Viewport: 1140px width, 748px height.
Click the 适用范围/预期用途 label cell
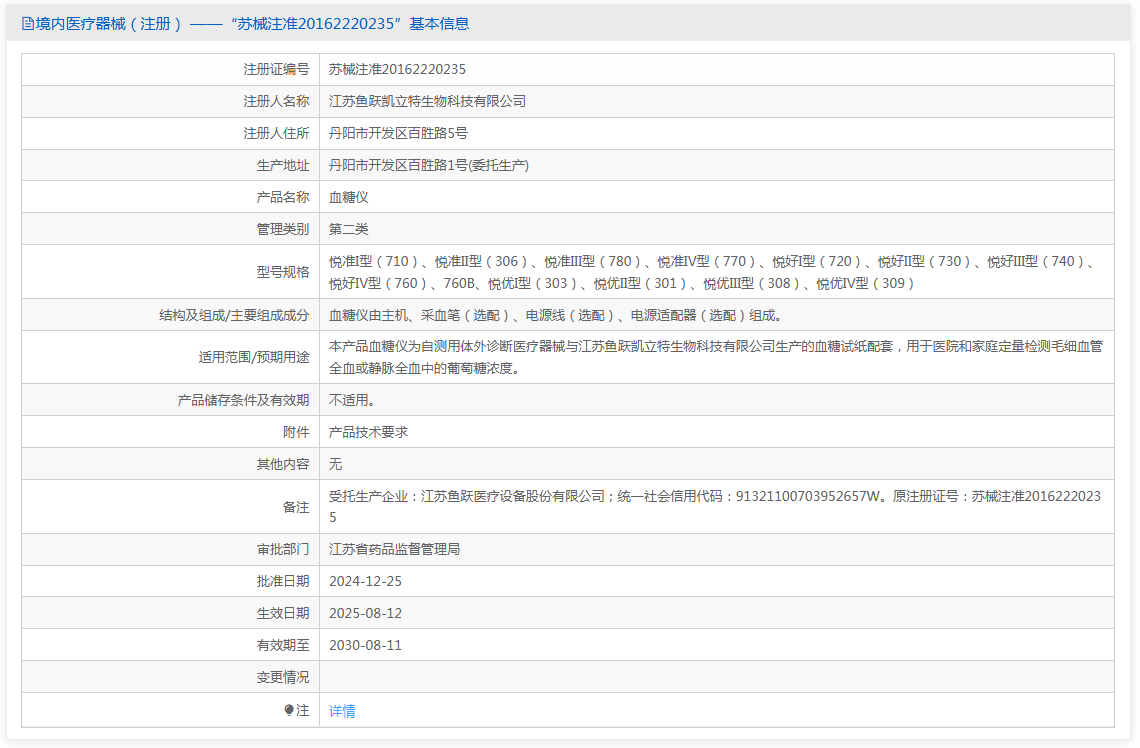tap(171, 357)
